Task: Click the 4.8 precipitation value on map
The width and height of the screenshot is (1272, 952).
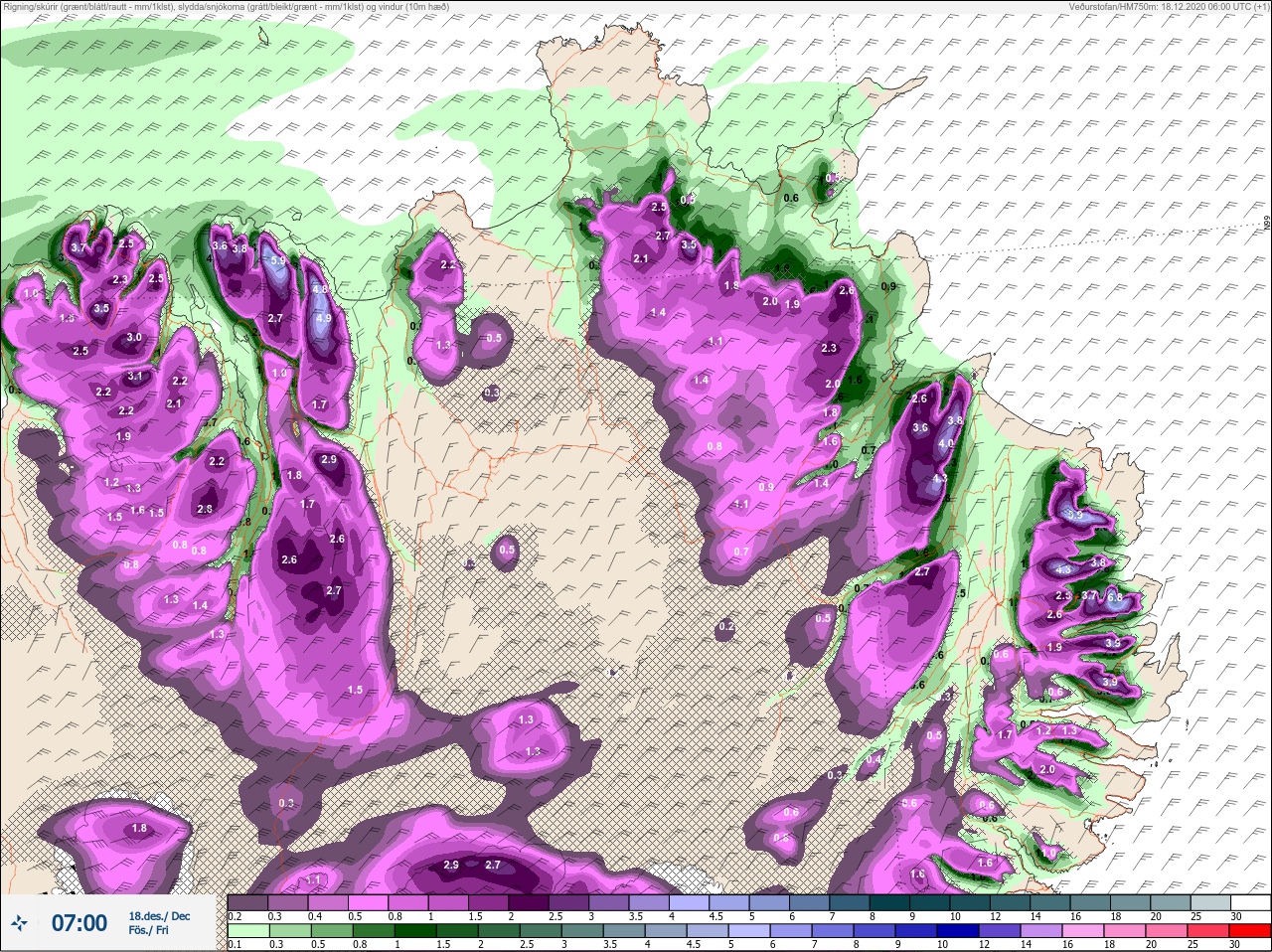Action: 320,290
